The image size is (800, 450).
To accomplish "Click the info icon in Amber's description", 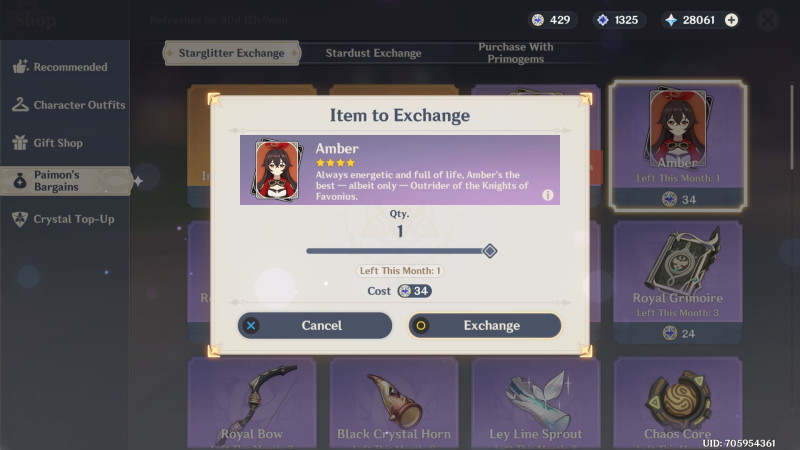I will coord(547,195).
